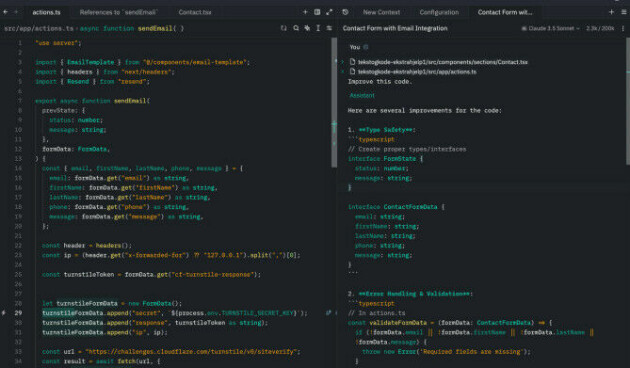Open assistant history clock icon

[345, 12]
